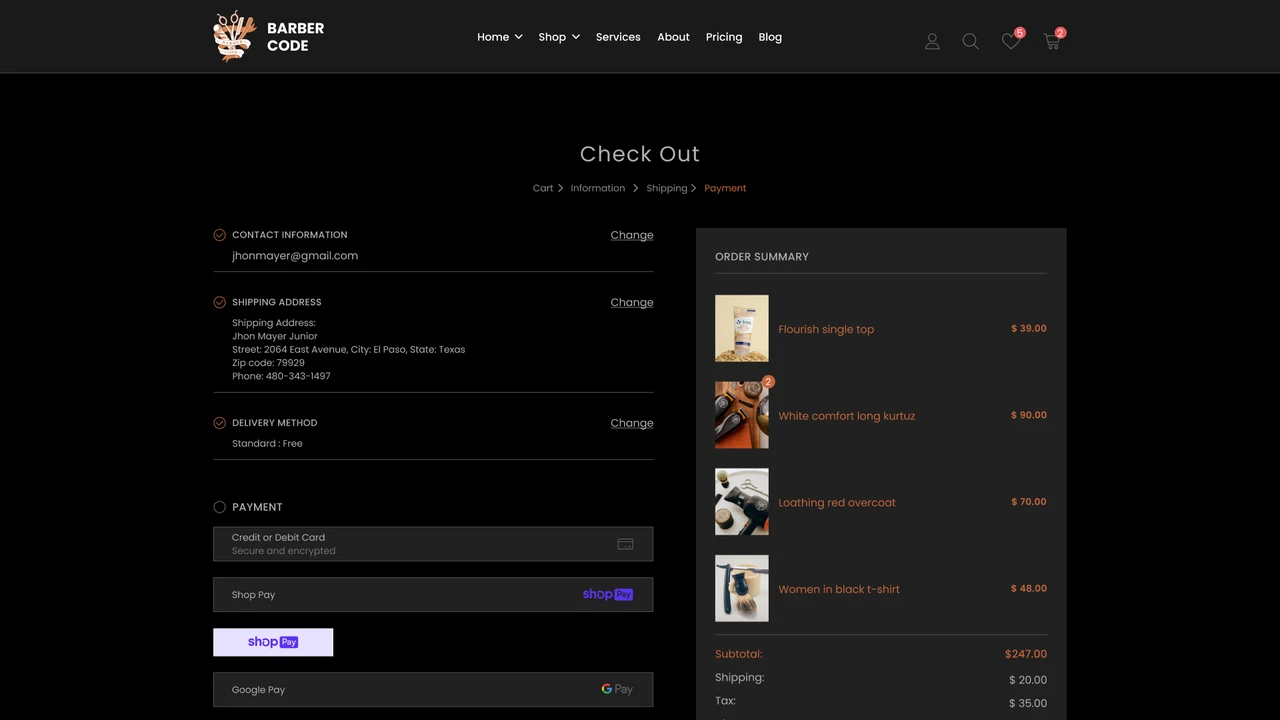Click the Zip code: 79929 line

268,363
